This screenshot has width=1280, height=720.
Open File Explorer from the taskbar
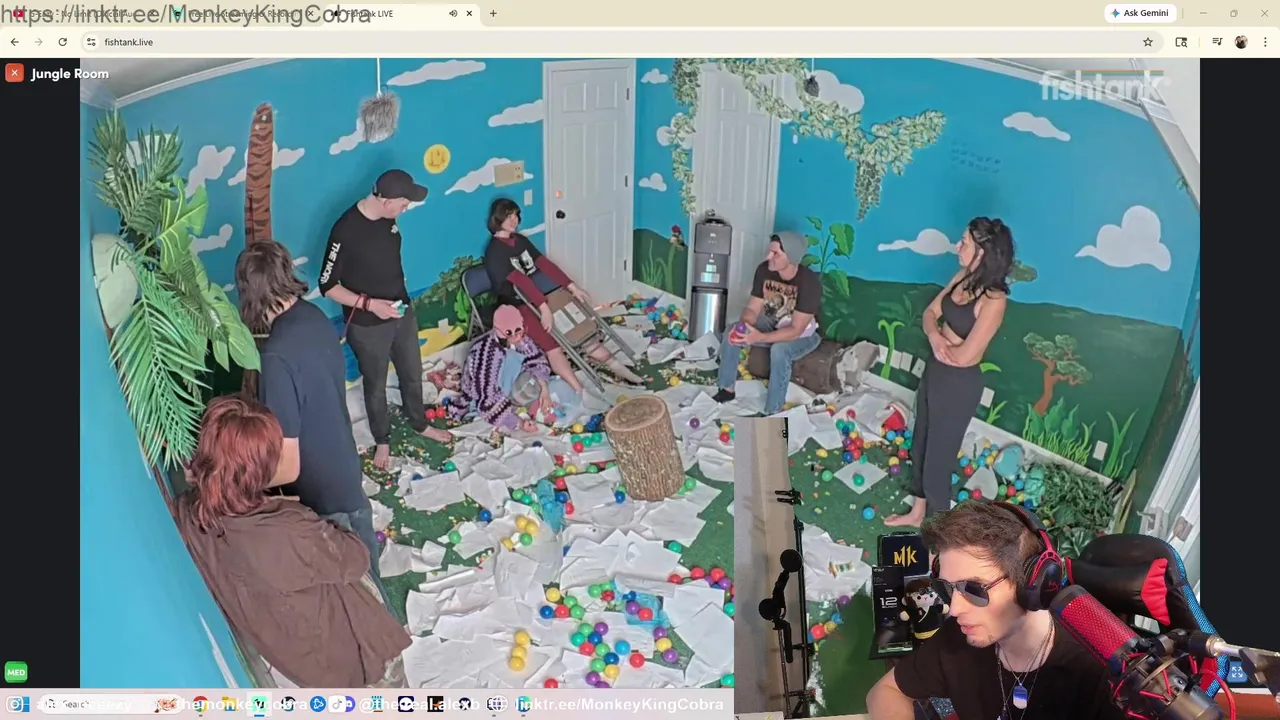[x=229, y=704]
